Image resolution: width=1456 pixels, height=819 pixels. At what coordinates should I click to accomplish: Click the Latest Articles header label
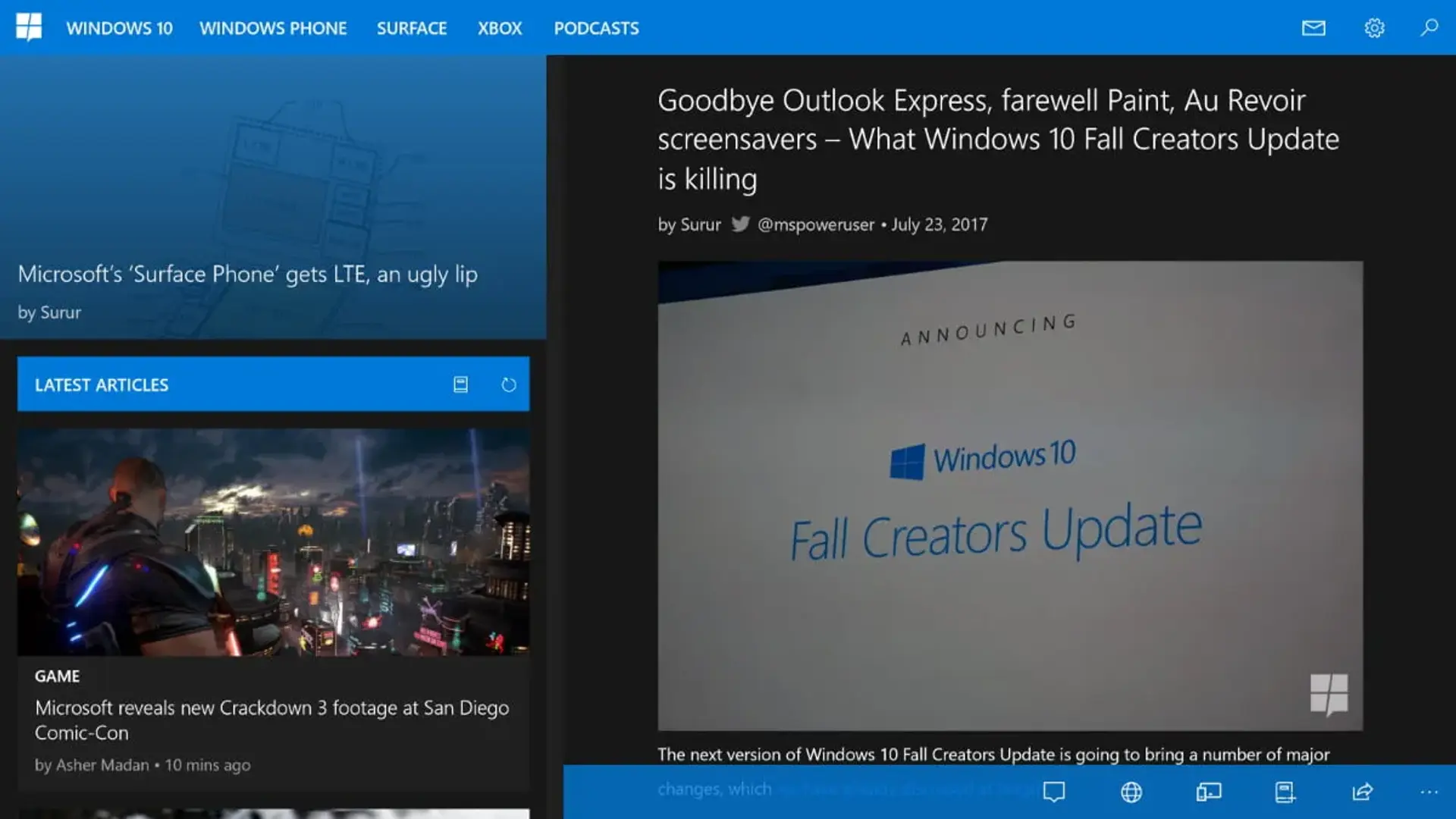[x=102, y=384]
